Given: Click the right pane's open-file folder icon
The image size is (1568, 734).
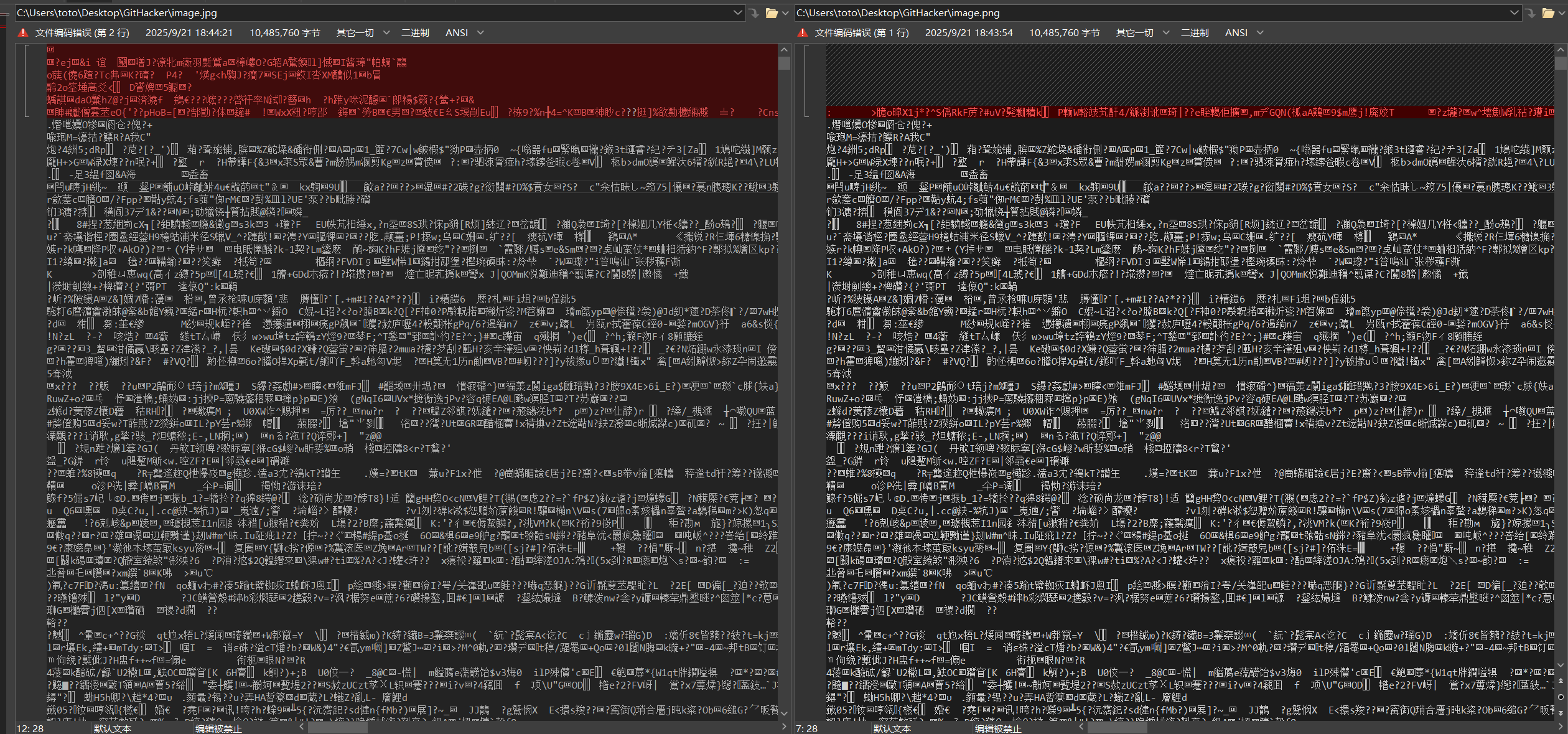Looking at the screenshot, I should click(1548, 13).
